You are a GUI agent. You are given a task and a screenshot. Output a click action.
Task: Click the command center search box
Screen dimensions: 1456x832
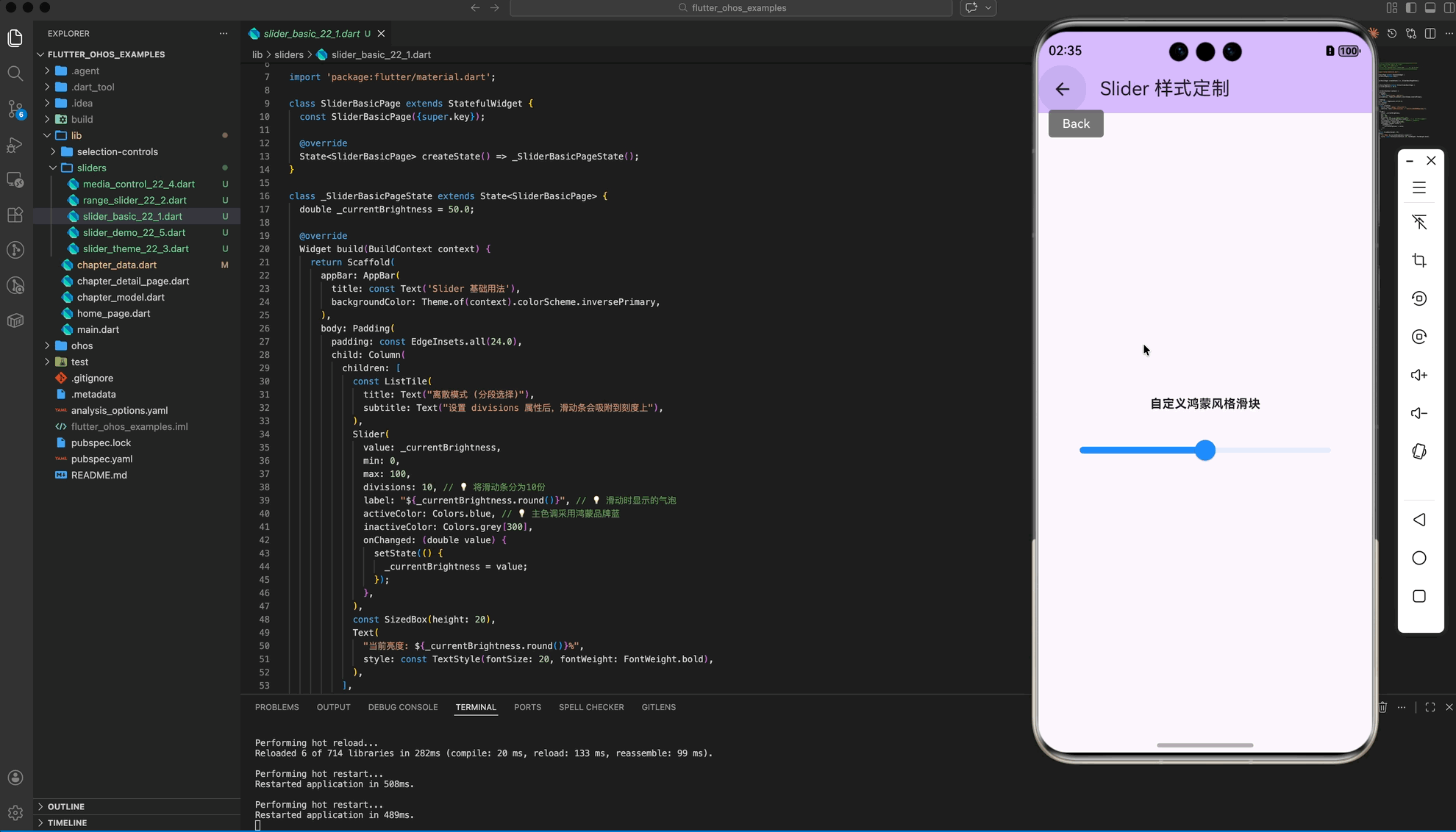tap(731, 8)
